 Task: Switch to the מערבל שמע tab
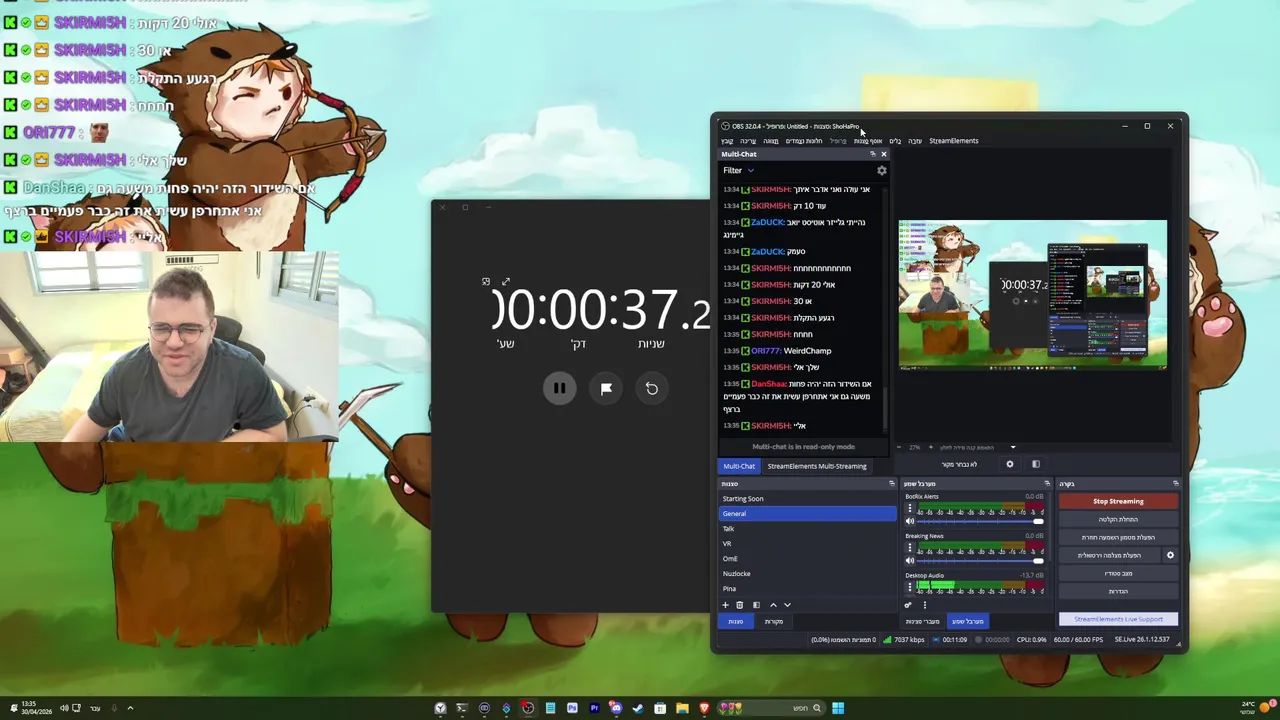967,622
